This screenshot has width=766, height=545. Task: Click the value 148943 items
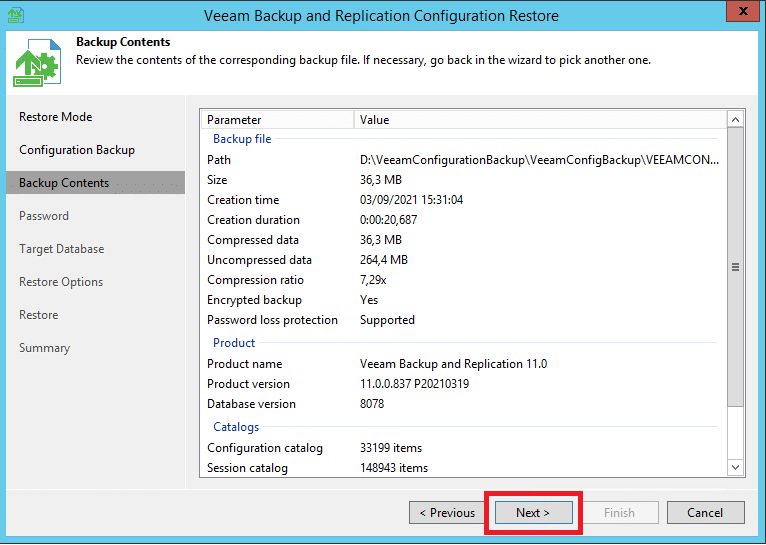tap(394, 468)
